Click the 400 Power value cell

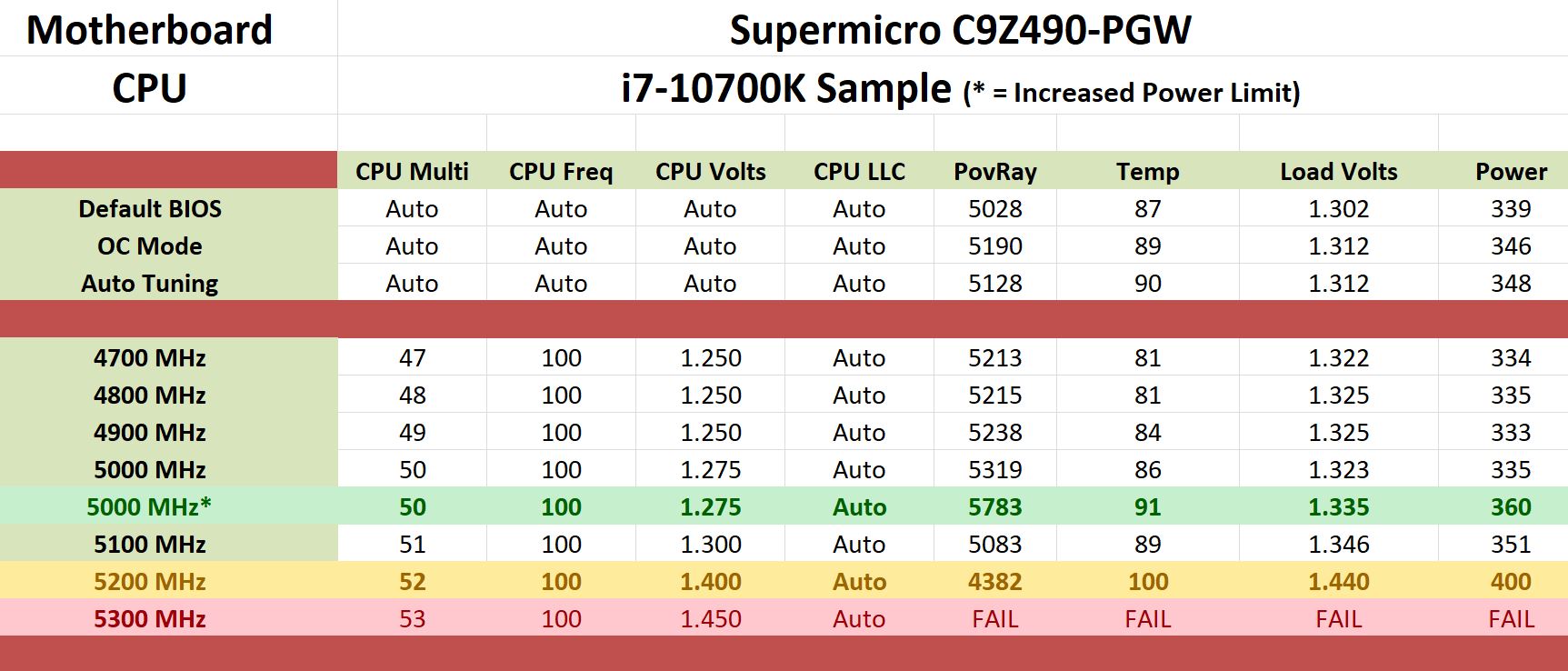coord(1511,581)
